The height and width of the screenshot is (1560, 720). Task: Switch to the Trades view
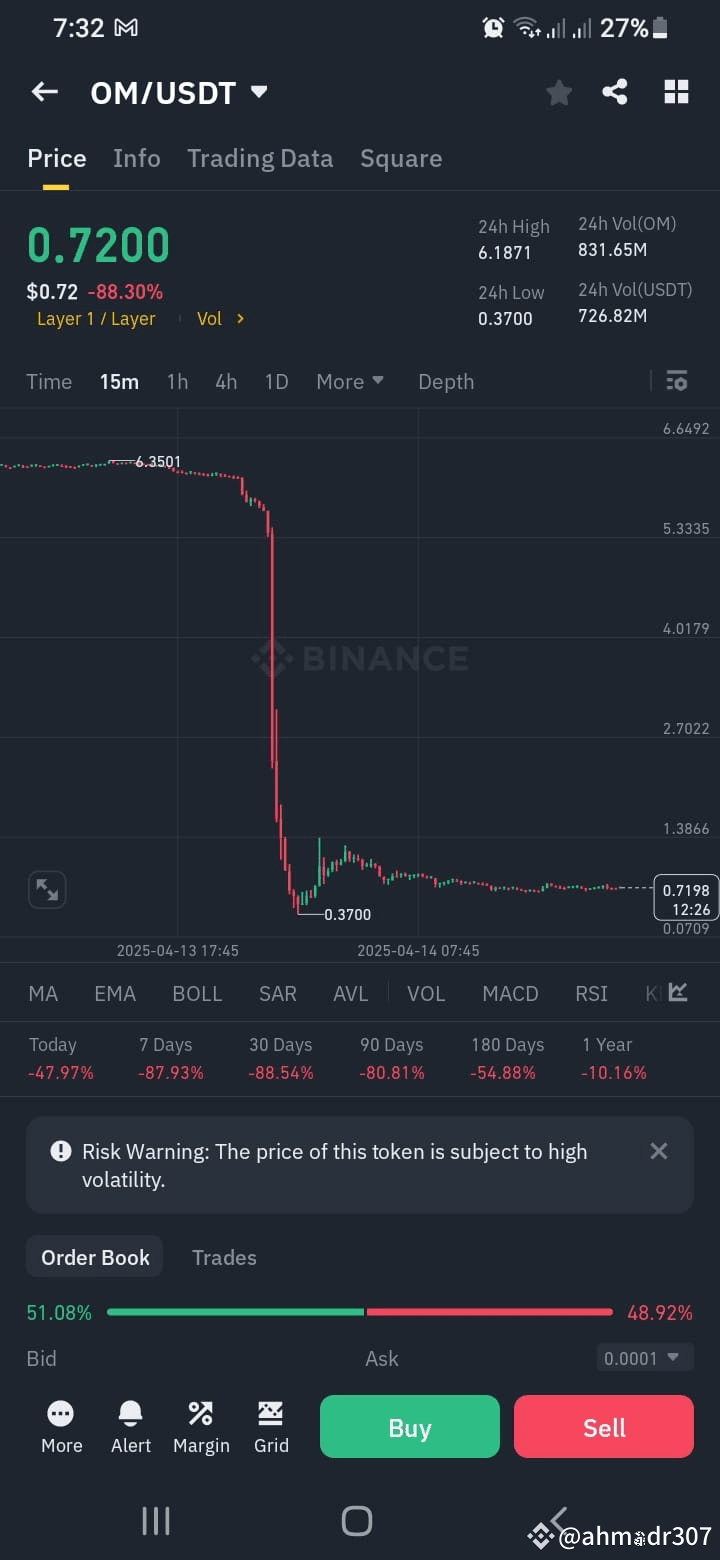(x=223, y=1257)
